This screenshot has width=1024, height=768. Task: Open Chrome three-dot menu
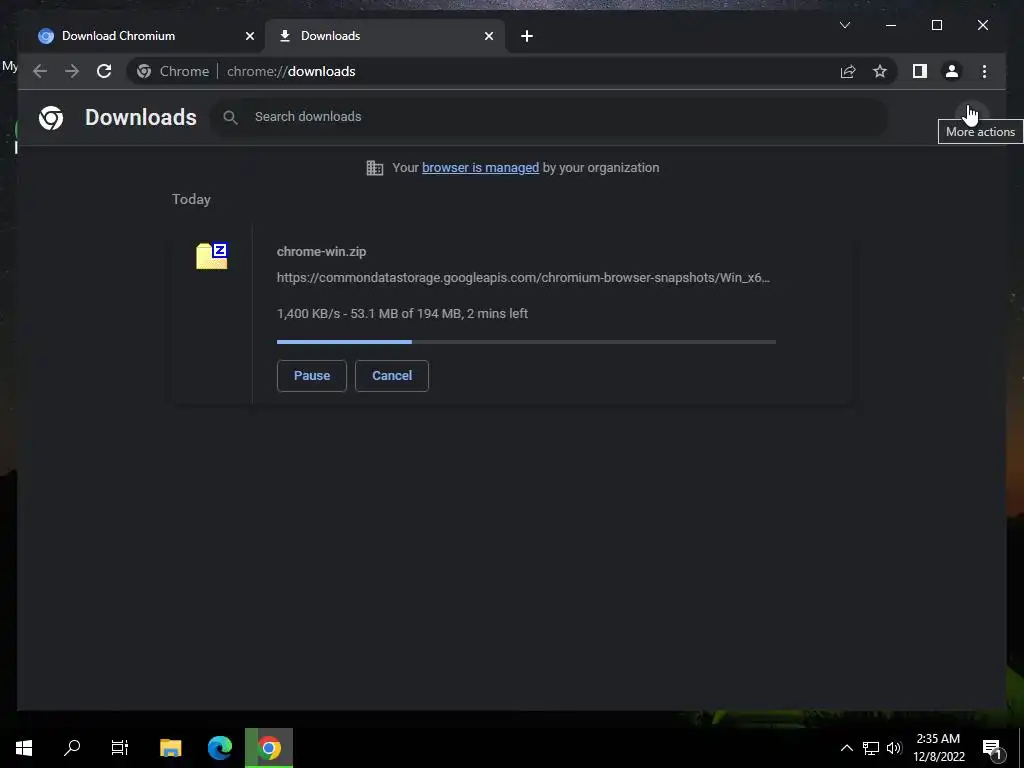[984, 71]
